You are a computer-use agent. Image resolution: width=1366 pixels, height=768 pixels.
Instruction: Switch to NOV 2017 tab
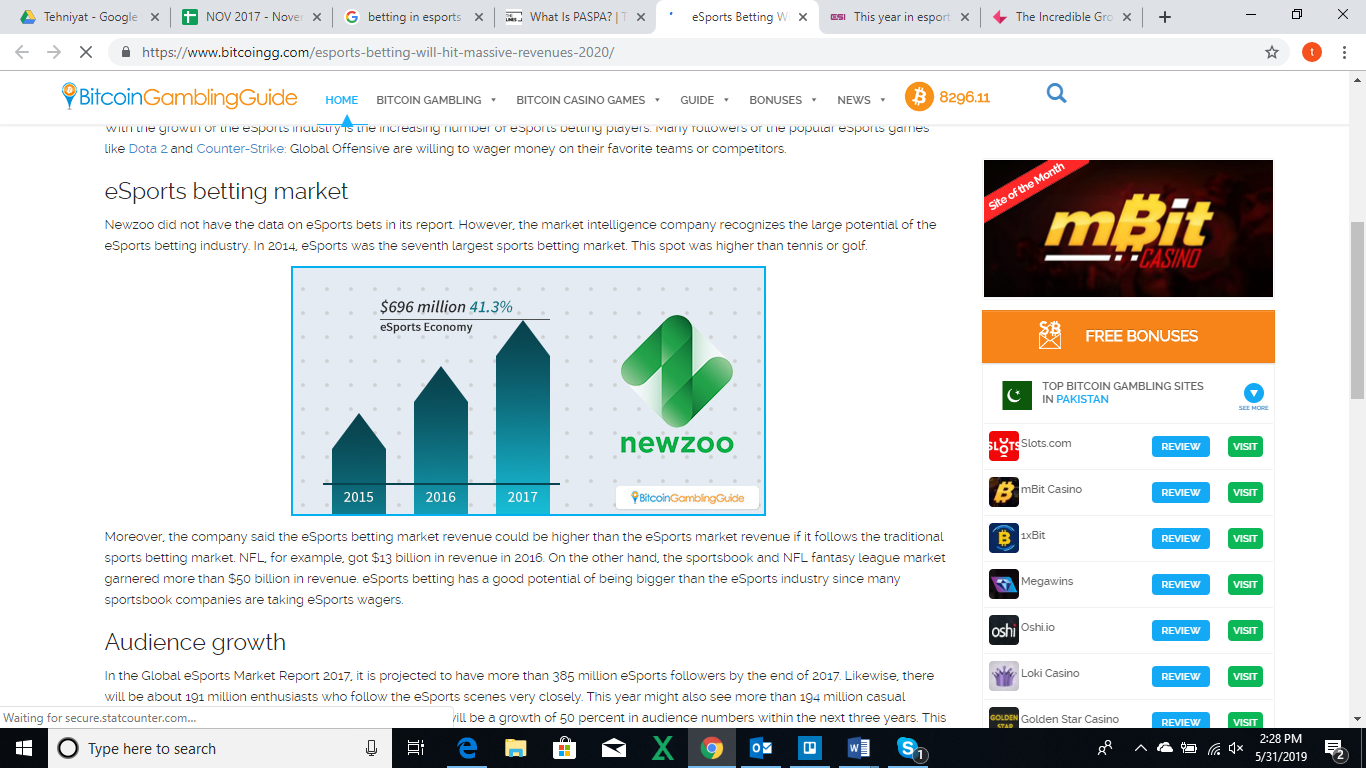(251, 17)
